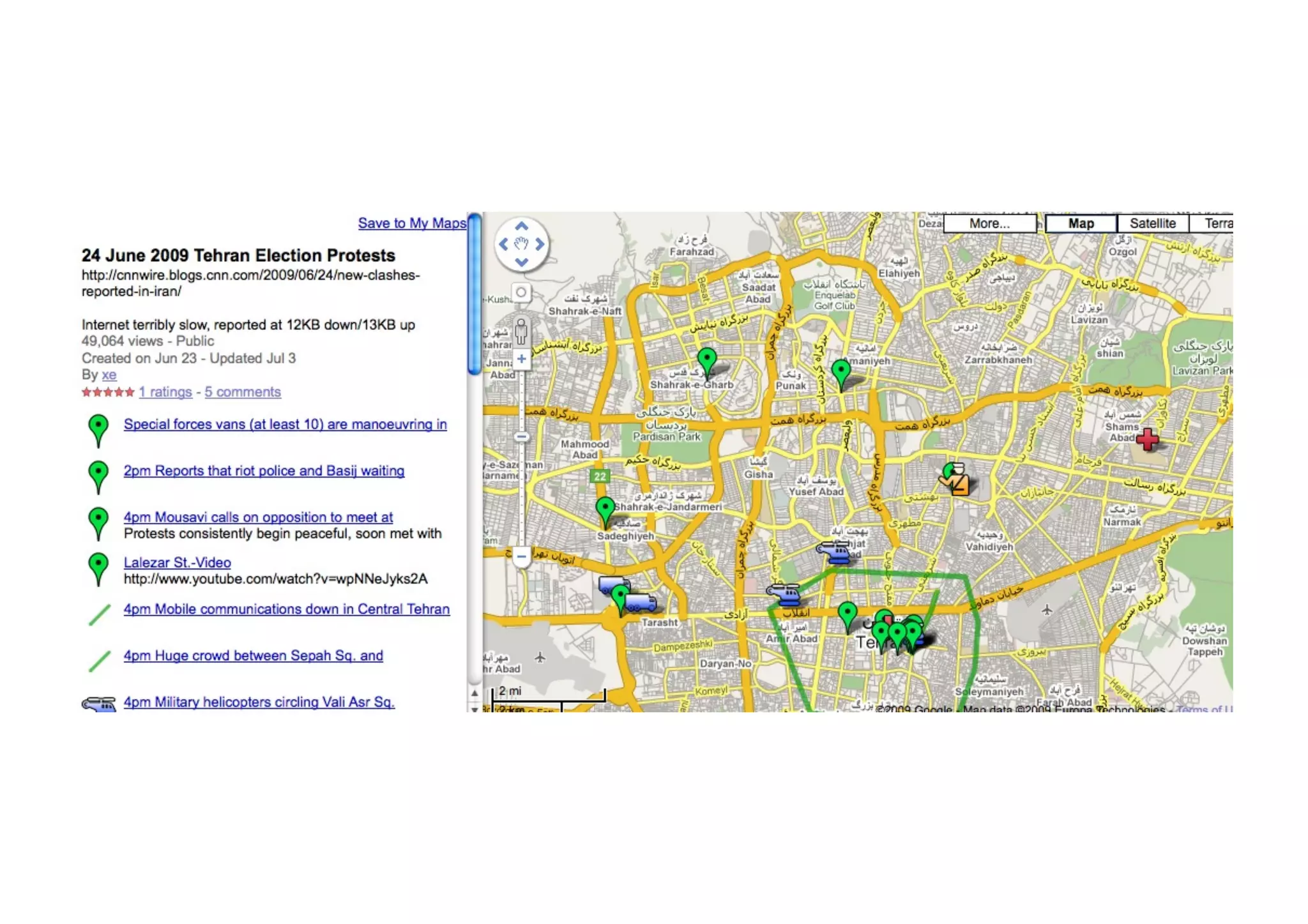Open the 5 comments link

[242, 392]
